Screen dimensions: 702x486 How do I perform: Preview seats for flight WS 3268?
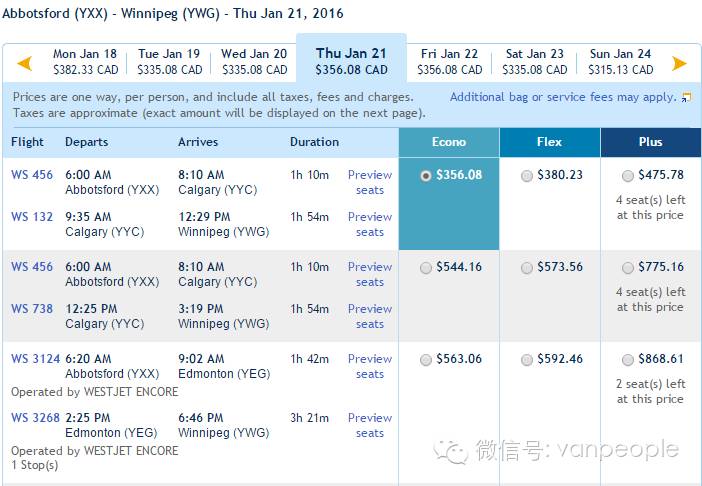(x=370, y=425)
